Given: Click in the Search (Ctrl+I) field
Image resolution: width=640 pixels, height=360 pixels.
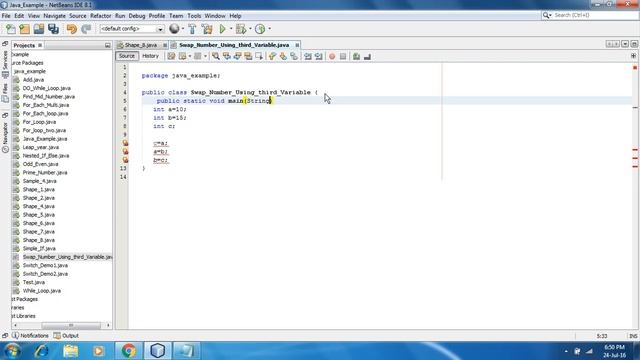Looking at the screenshot, I should point(594,15).
